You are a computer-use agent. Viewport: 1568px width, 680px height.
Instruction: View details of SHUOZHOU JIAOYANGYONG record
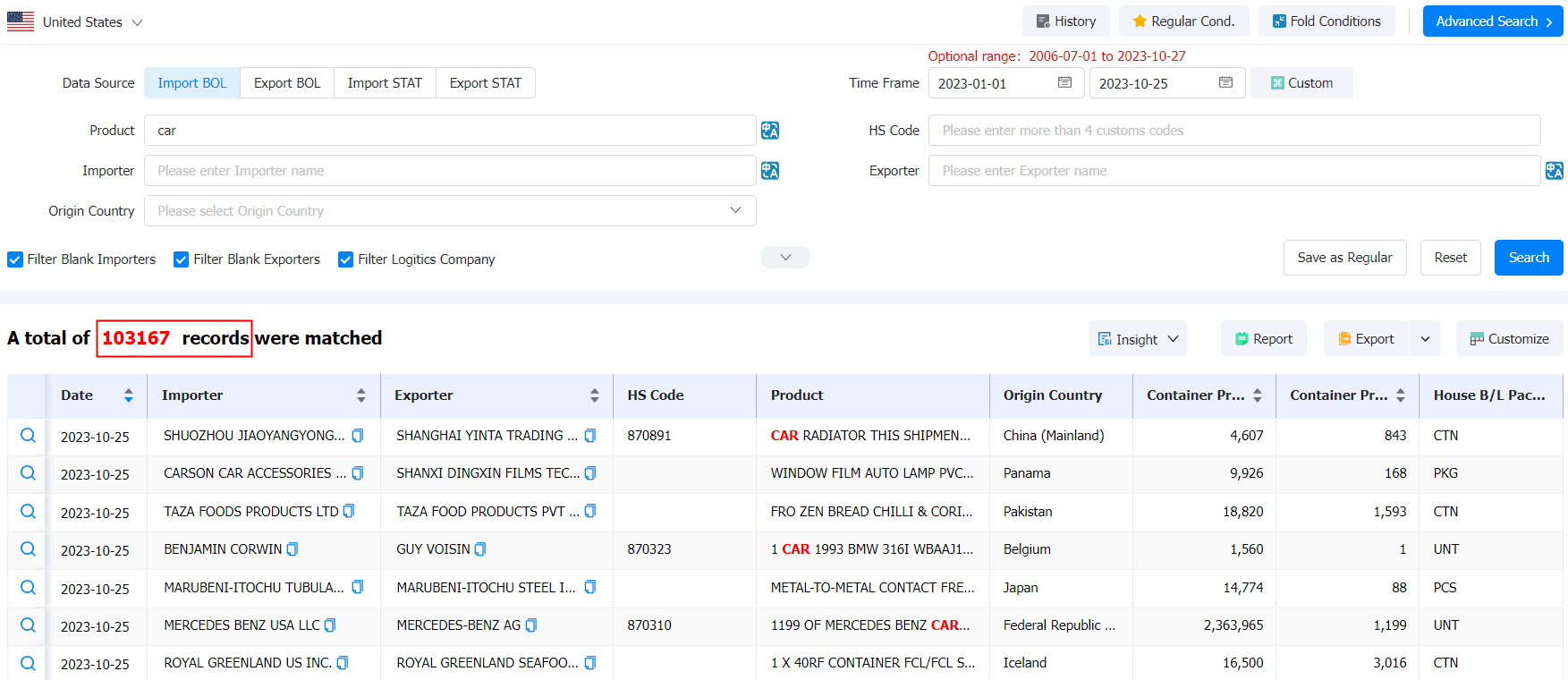click(x=28, y=436)
